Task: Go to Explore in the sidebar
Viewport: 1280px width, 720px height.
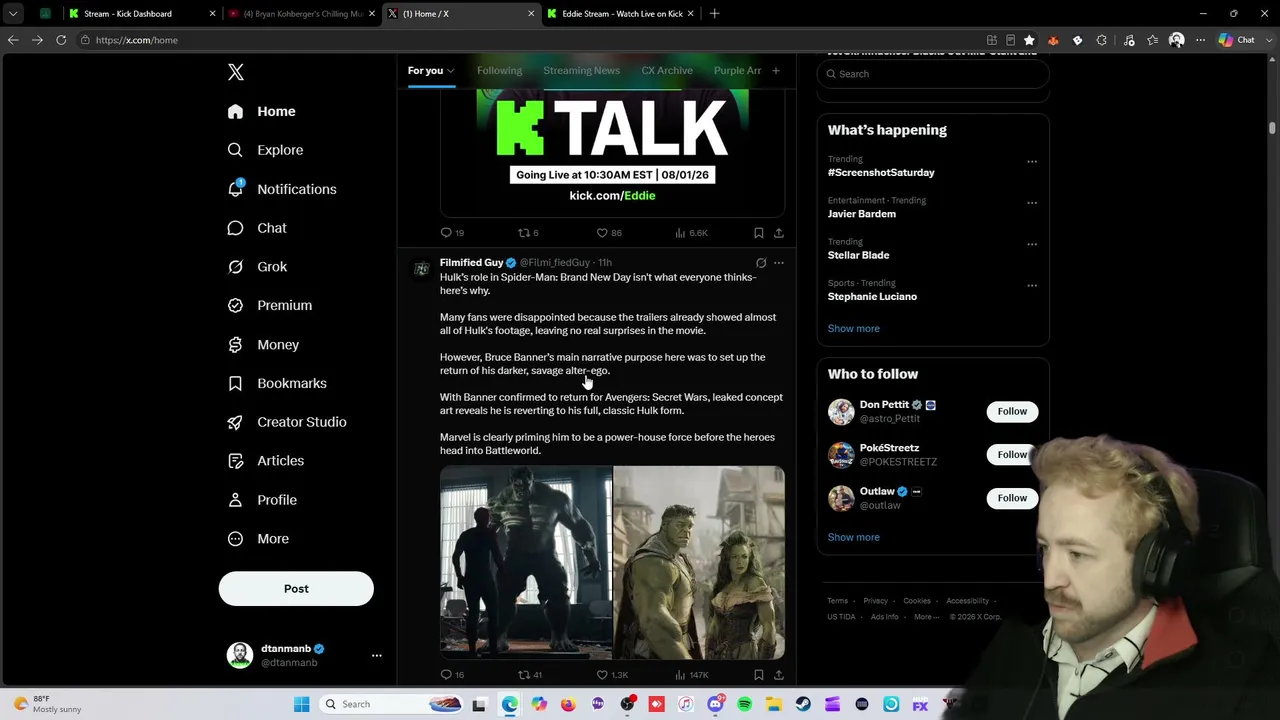Action: pos(266,150)
